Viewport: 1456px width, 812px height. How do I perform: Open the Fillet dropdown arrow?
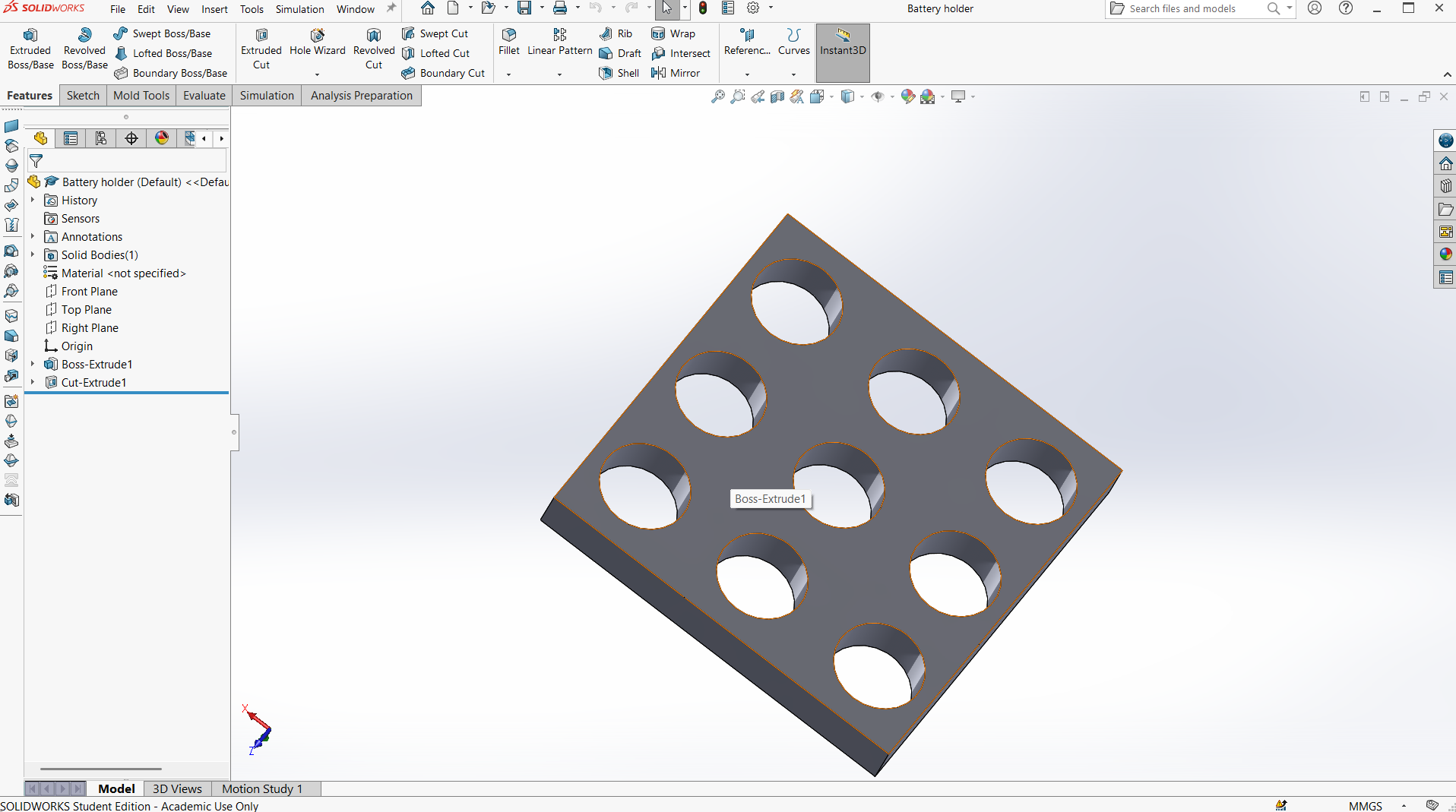coord(508,74)
